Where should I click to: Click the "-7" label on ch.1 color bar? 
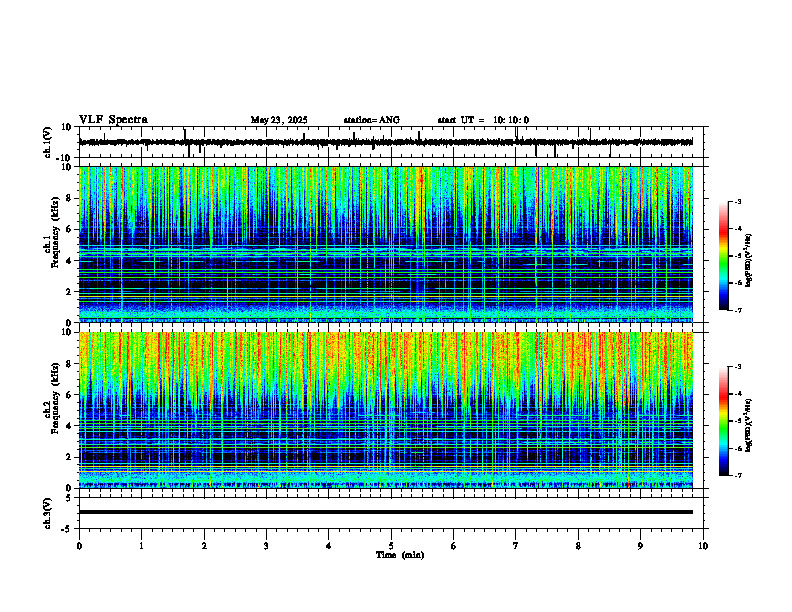pos(738,310)
